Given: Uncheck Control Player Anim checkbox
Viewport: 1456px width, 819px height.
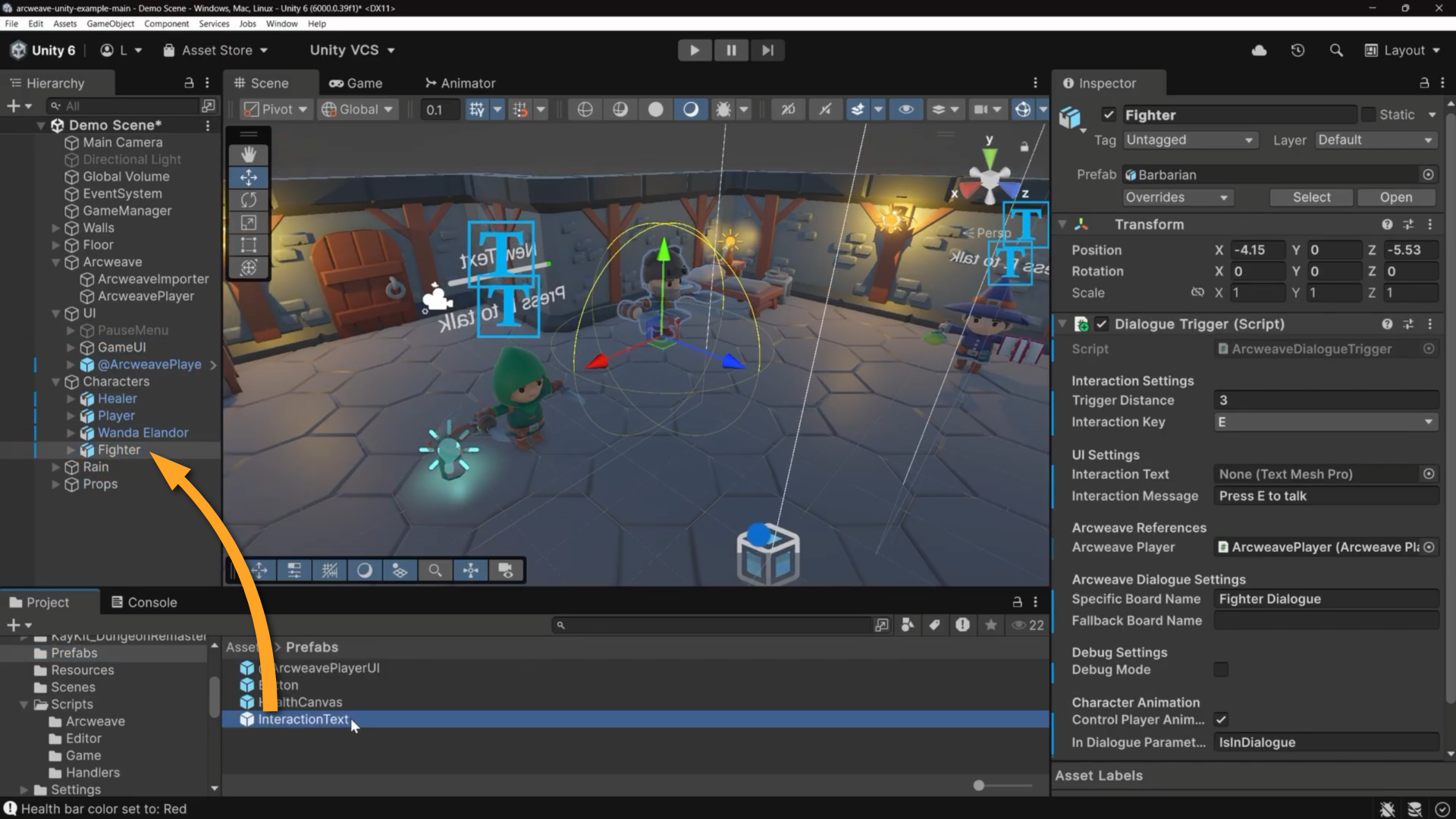Looking at the screenshot, I should (1221, 720).
